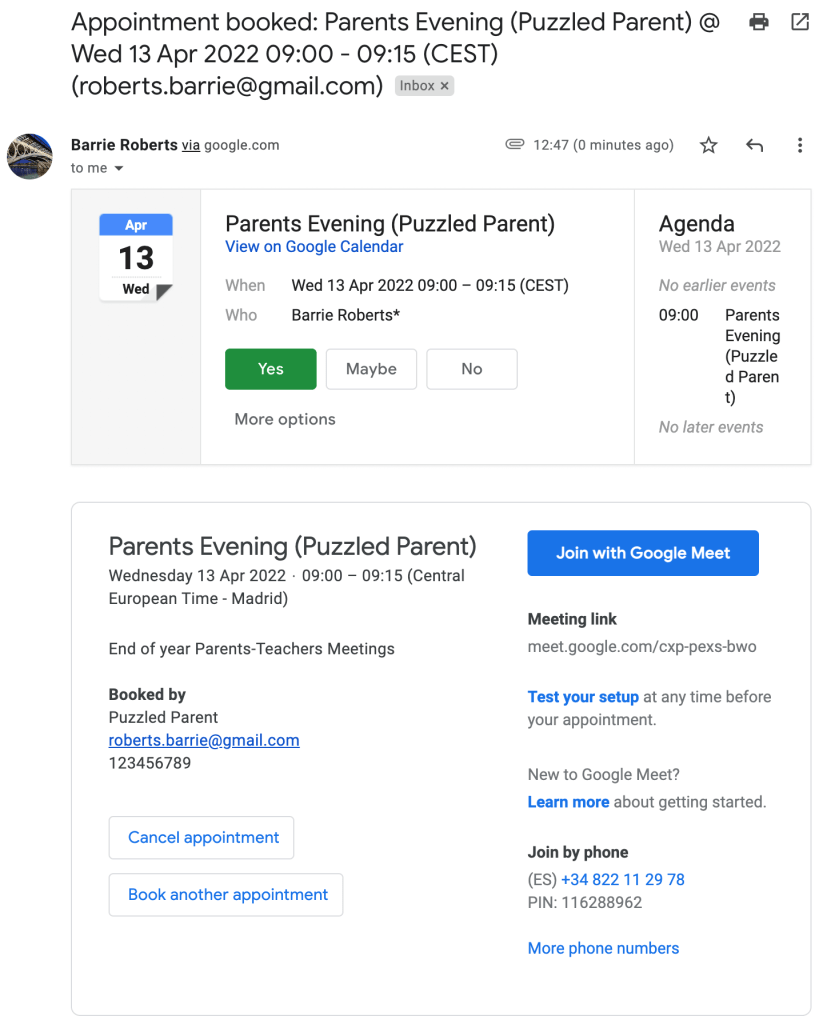Expand recipient details arrow beside 'to me'
The image size is (823, 1024).
click(119, 169)
